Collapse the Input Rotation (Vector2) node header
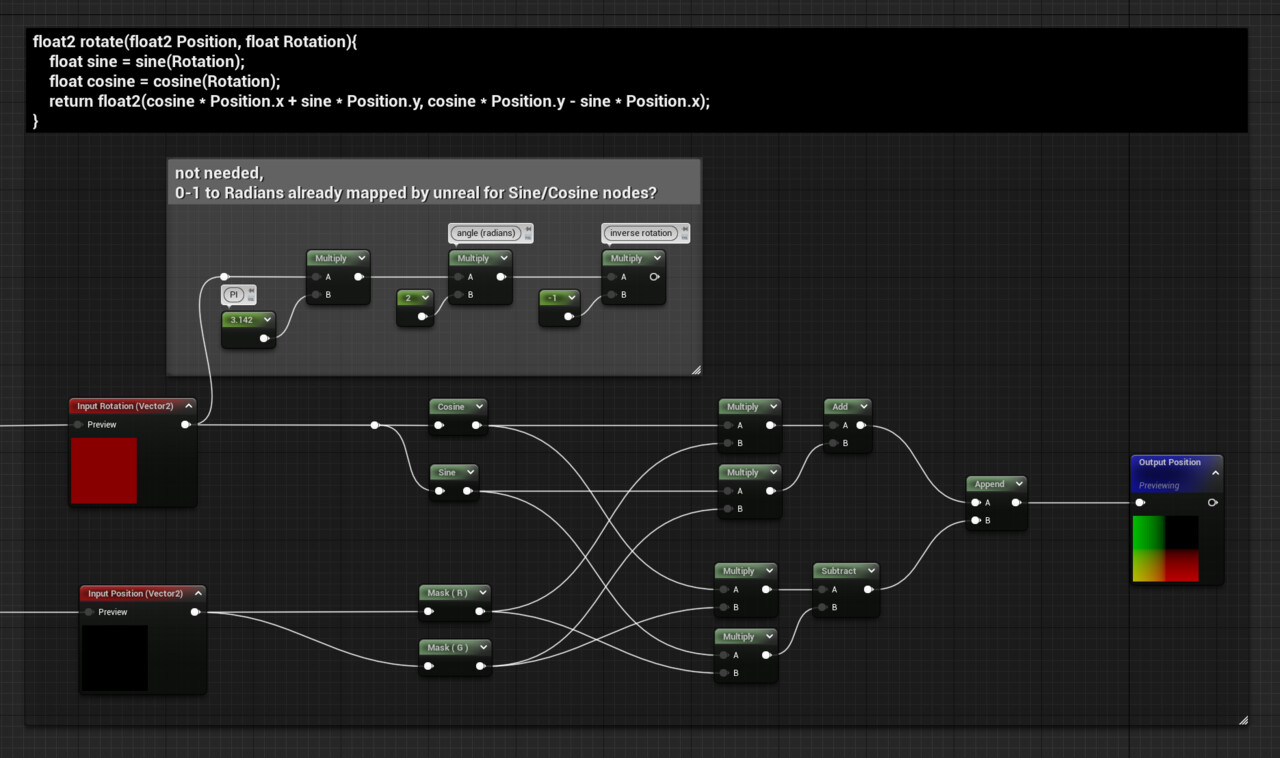Viewport: 1280px width, 758px height. tap(189, 405)
